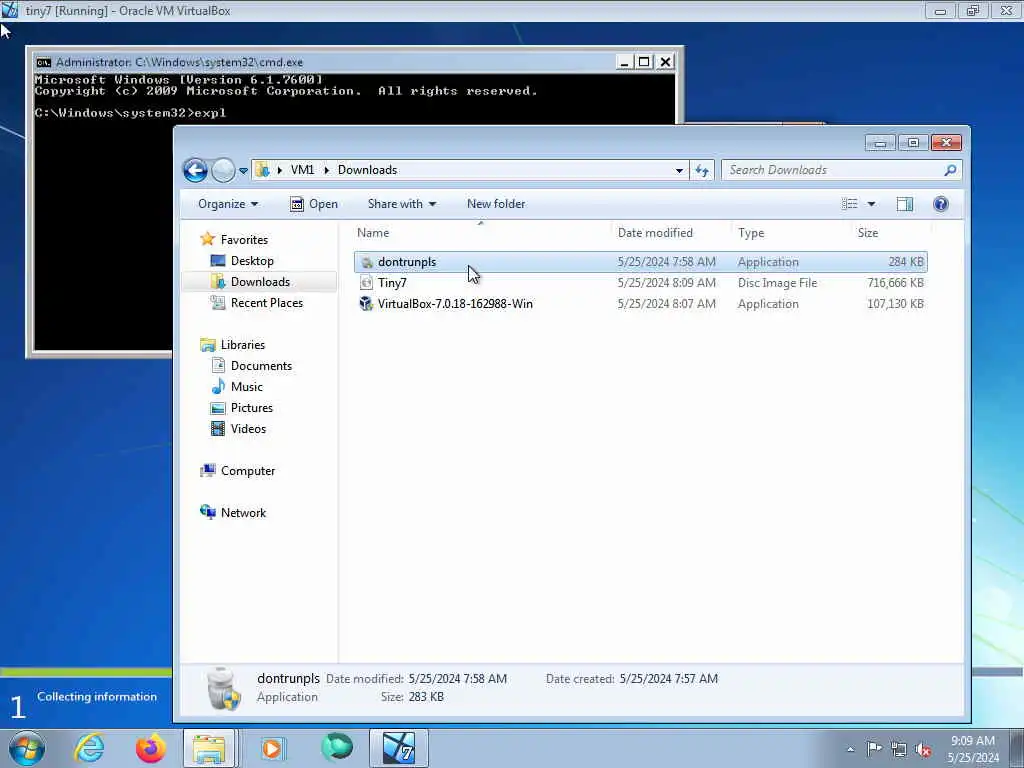Viewport: 1024px width, 768px height.
Task: Open the Music library
Action: (x=246, y=387)
